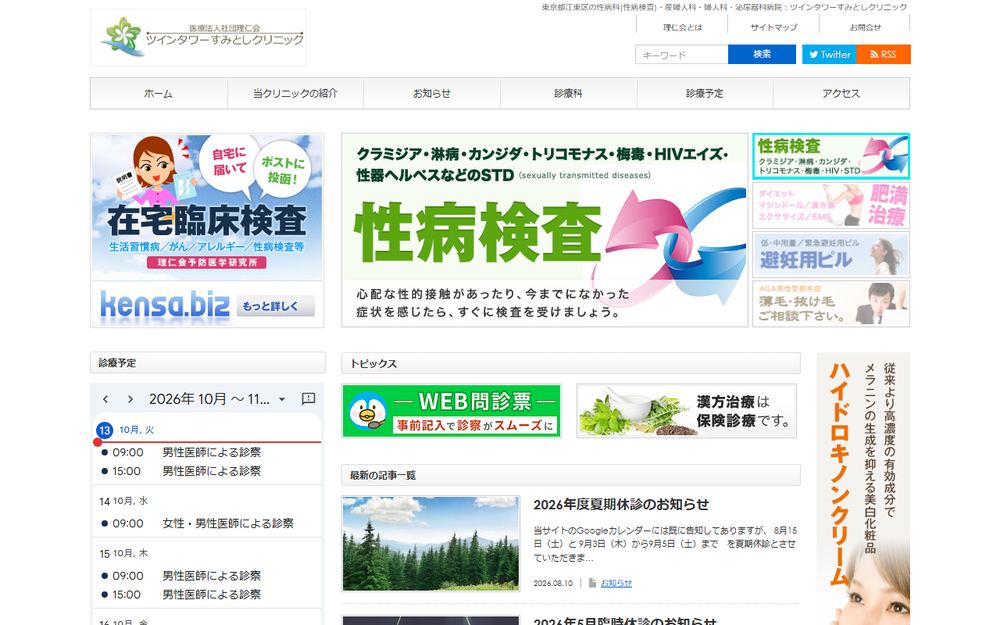Viewport: 1000px width, 625px height.
Task: Open the ハイドロキノンクリーム side banner
Action: [x=864, y=489]
